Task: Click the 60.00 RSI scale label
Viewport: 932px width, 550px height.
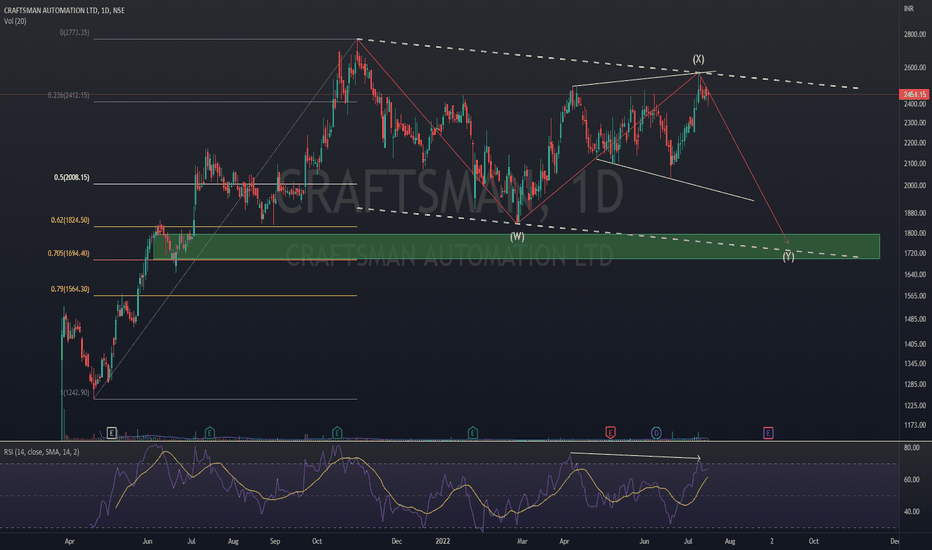Action: click(x=912, y=479)
